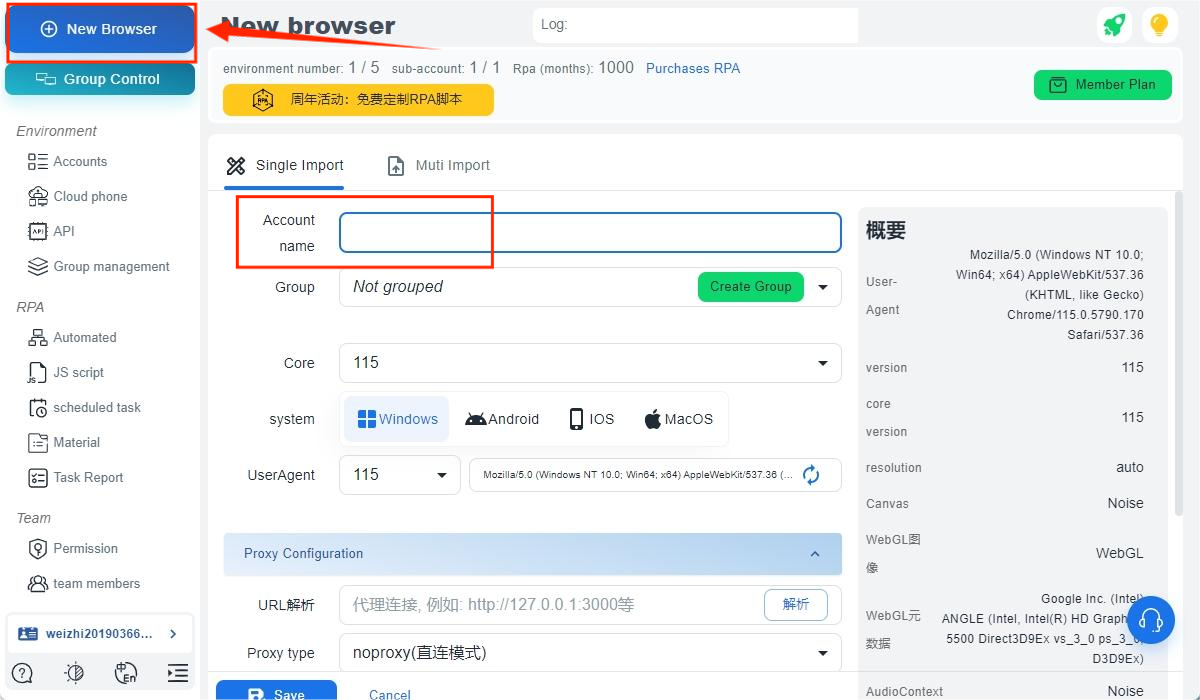Open the JS script item

tap(78, 372)
